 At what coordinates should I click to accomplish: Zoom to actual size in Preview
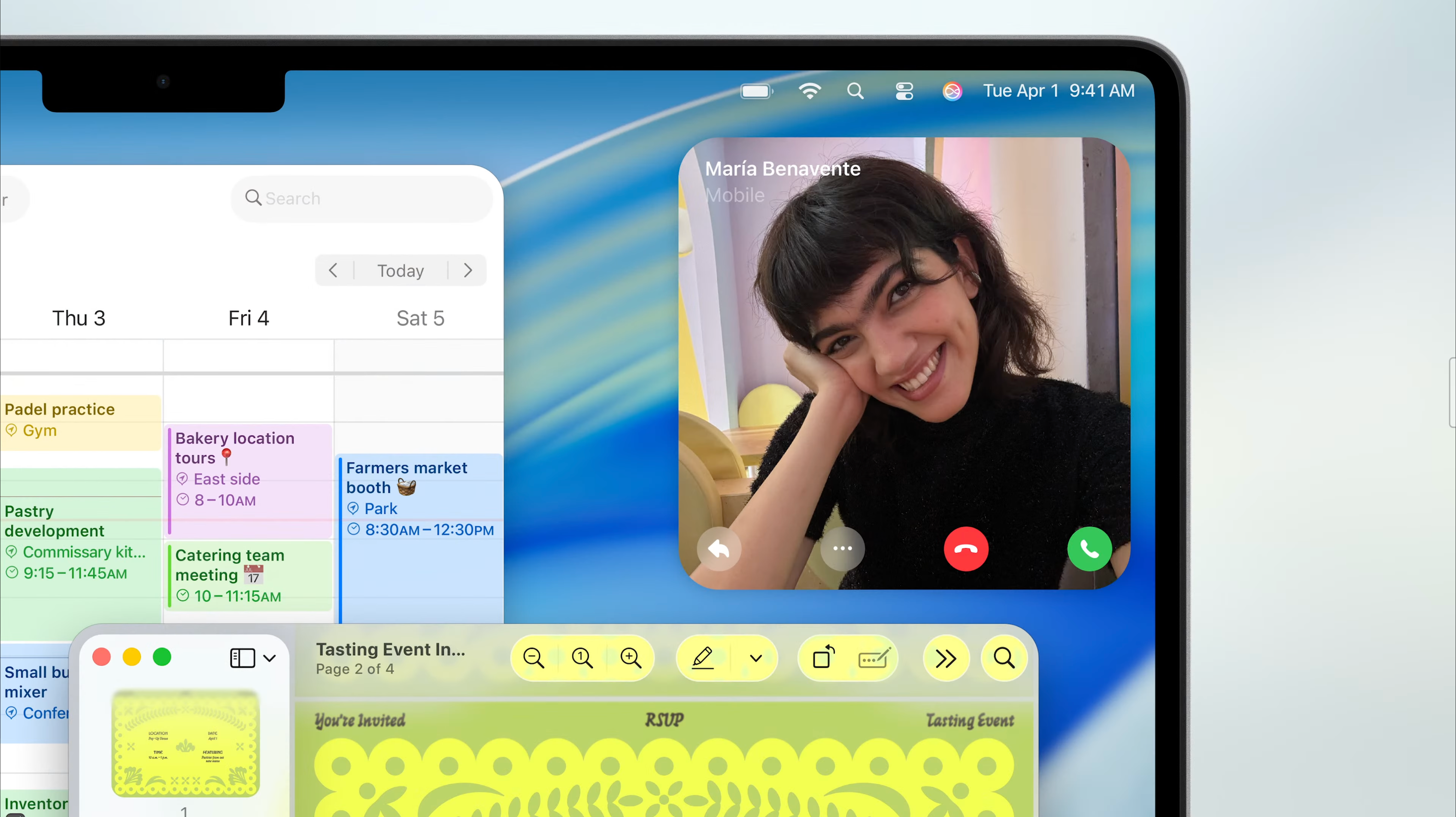[x=582, y=658]
